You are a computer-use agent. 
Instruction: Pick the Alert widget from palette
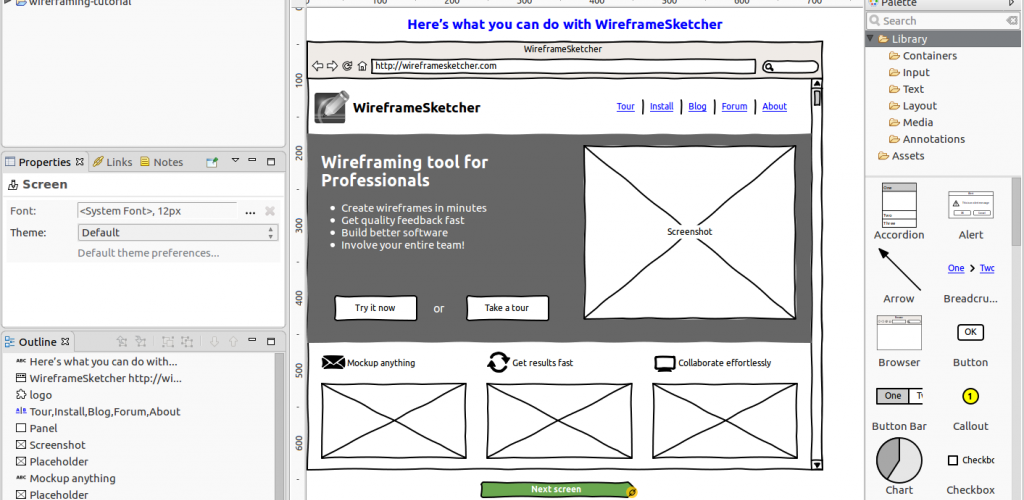[x=970, y=211]
